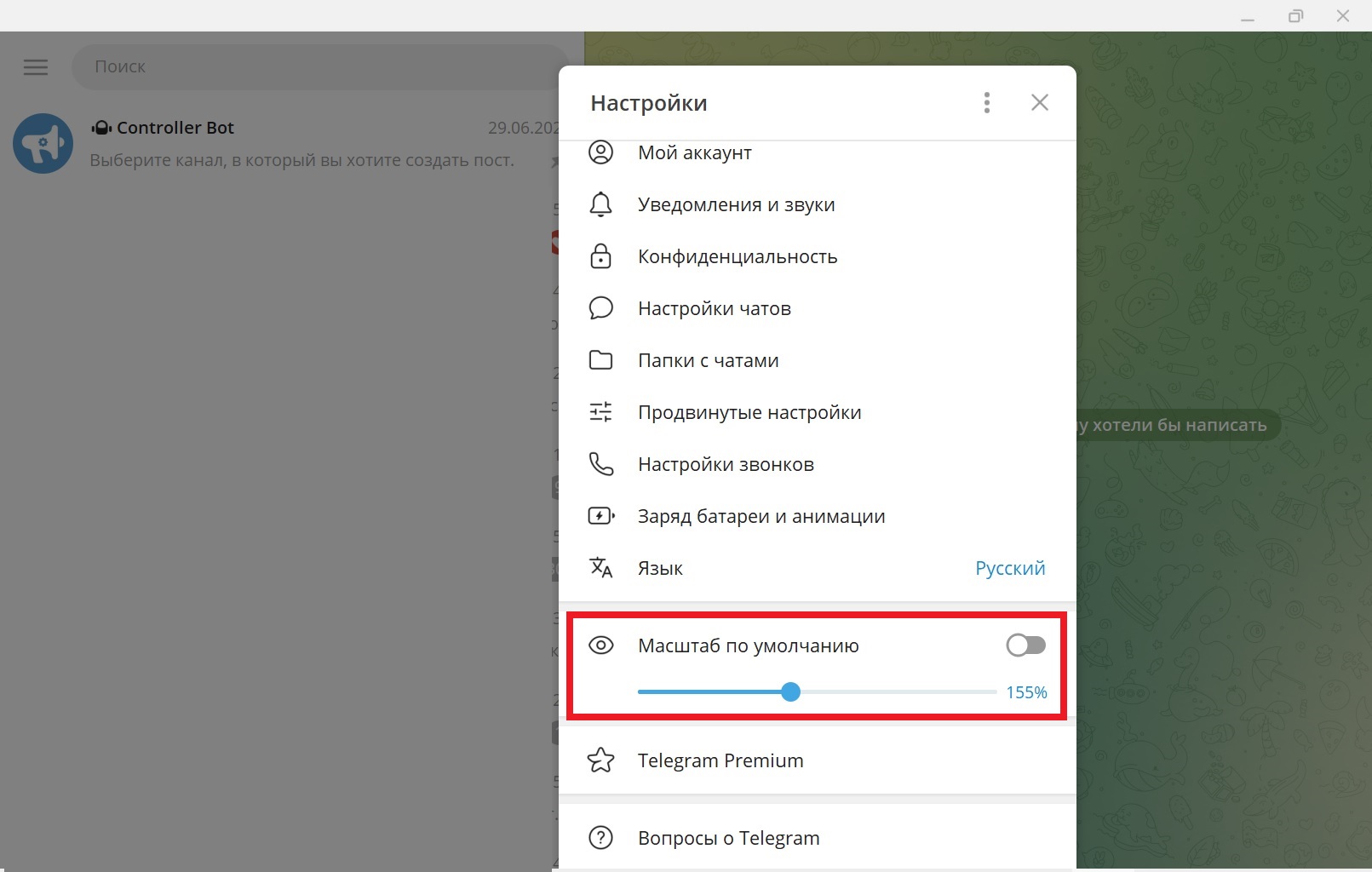
Task: Click the chat folders icon
Action: 601,360
